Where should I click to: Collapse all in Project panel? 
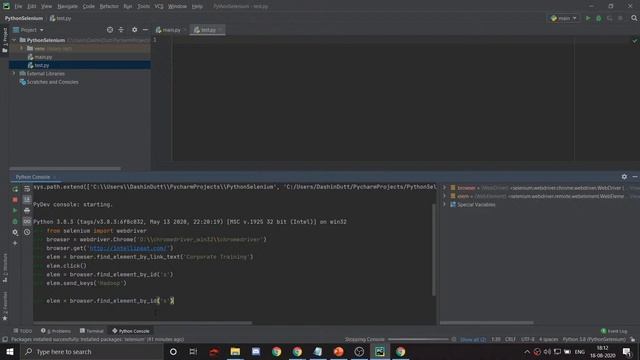click(121, 30)
